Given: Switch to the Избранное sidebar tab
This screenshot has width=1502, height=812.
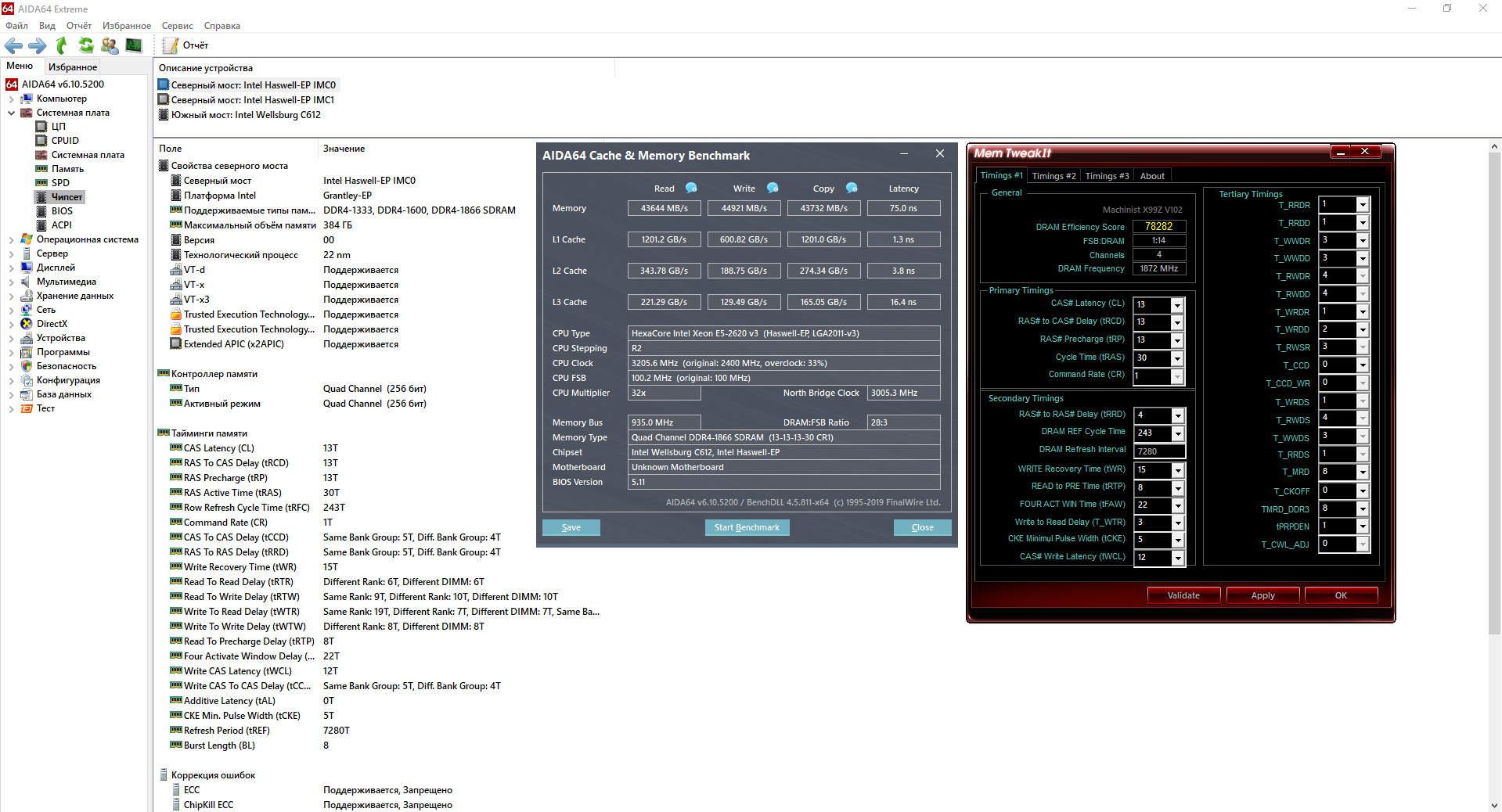Looking at the screenshot, I should pos(73,67).
